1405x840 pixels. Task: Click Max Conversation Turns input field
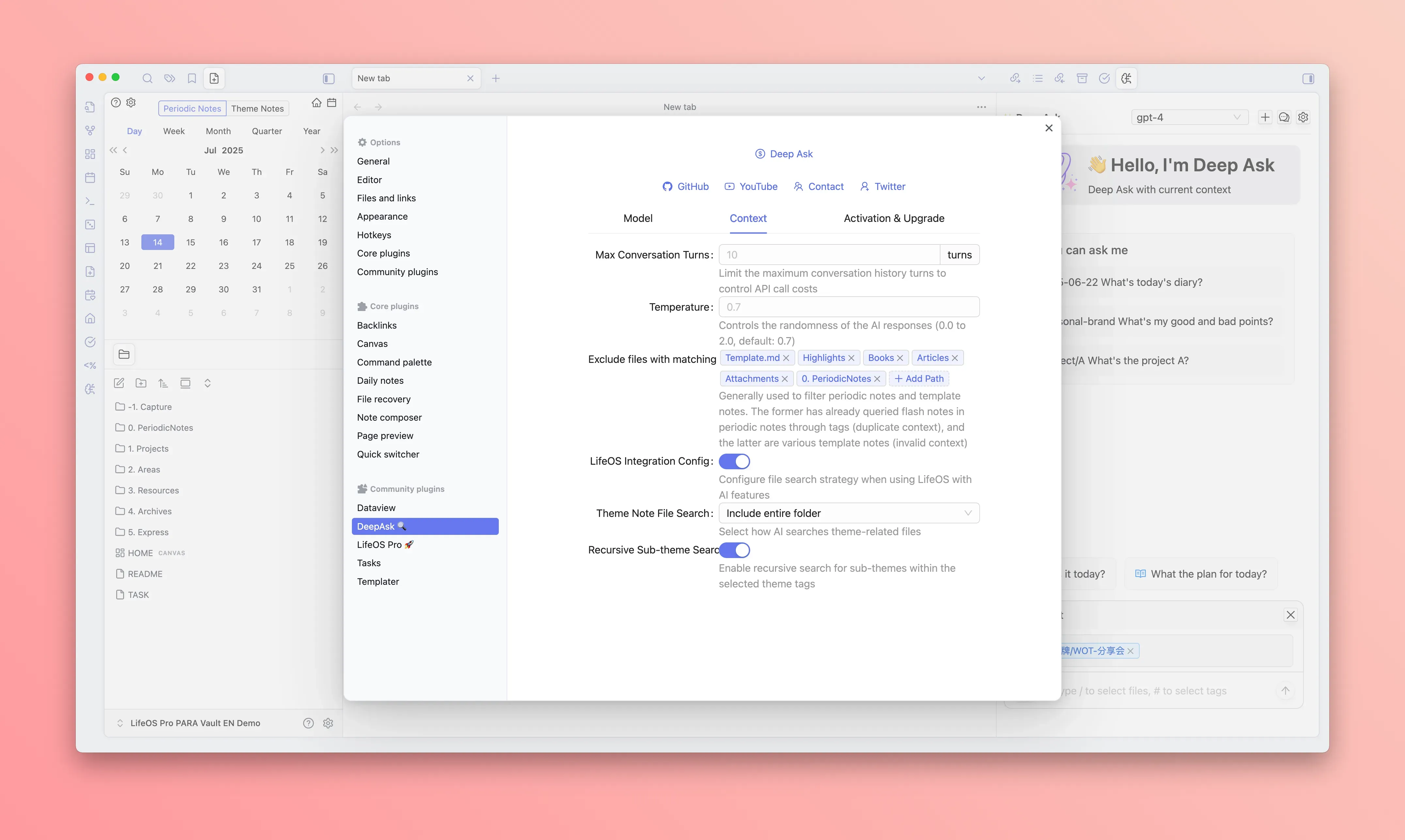tap(829, 255)
